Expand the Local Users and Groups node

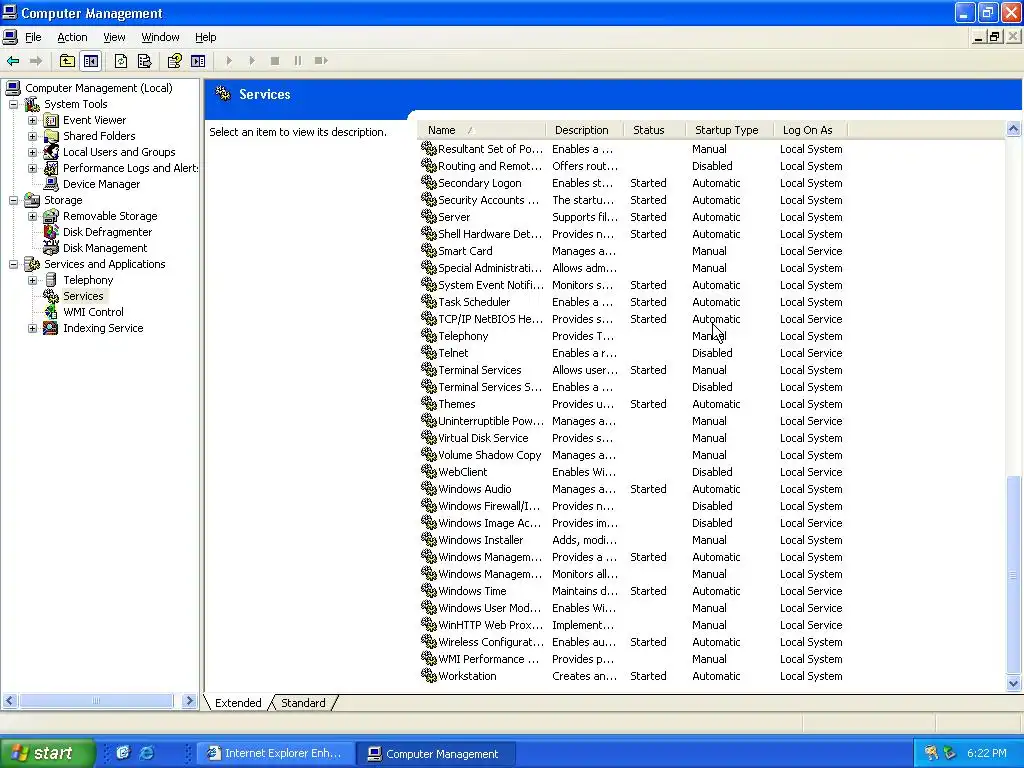pos(32,152)
